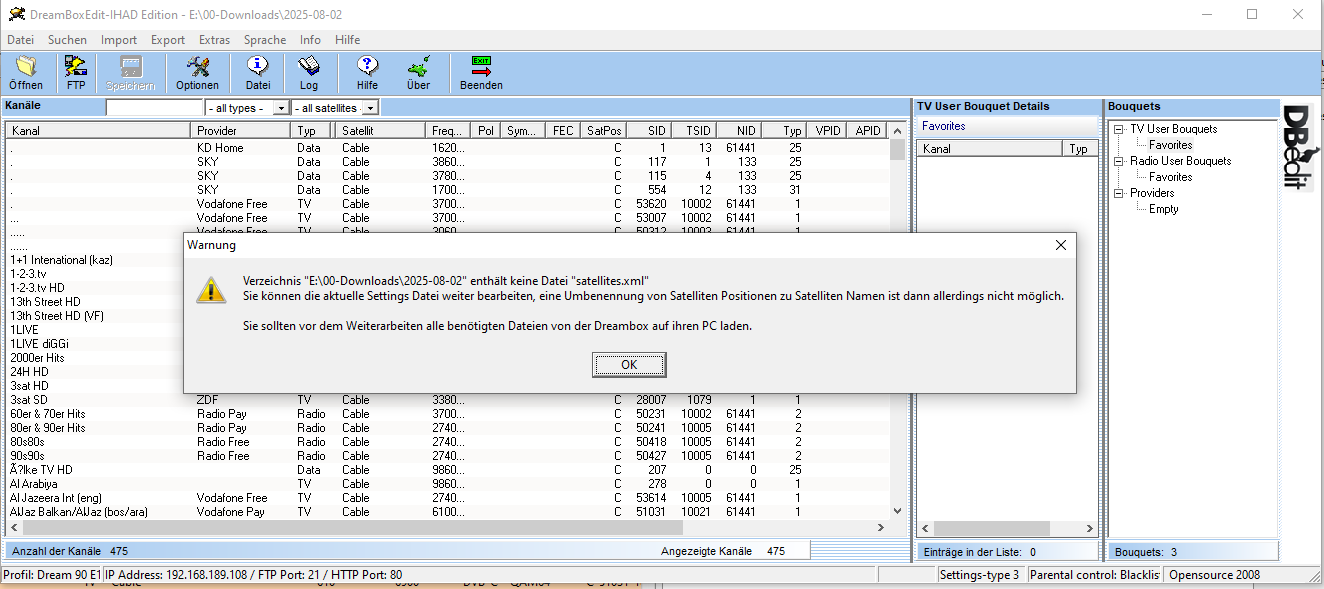
Task: Select the "1LIVE diGGi" channel row
Action: click(448, 344)
